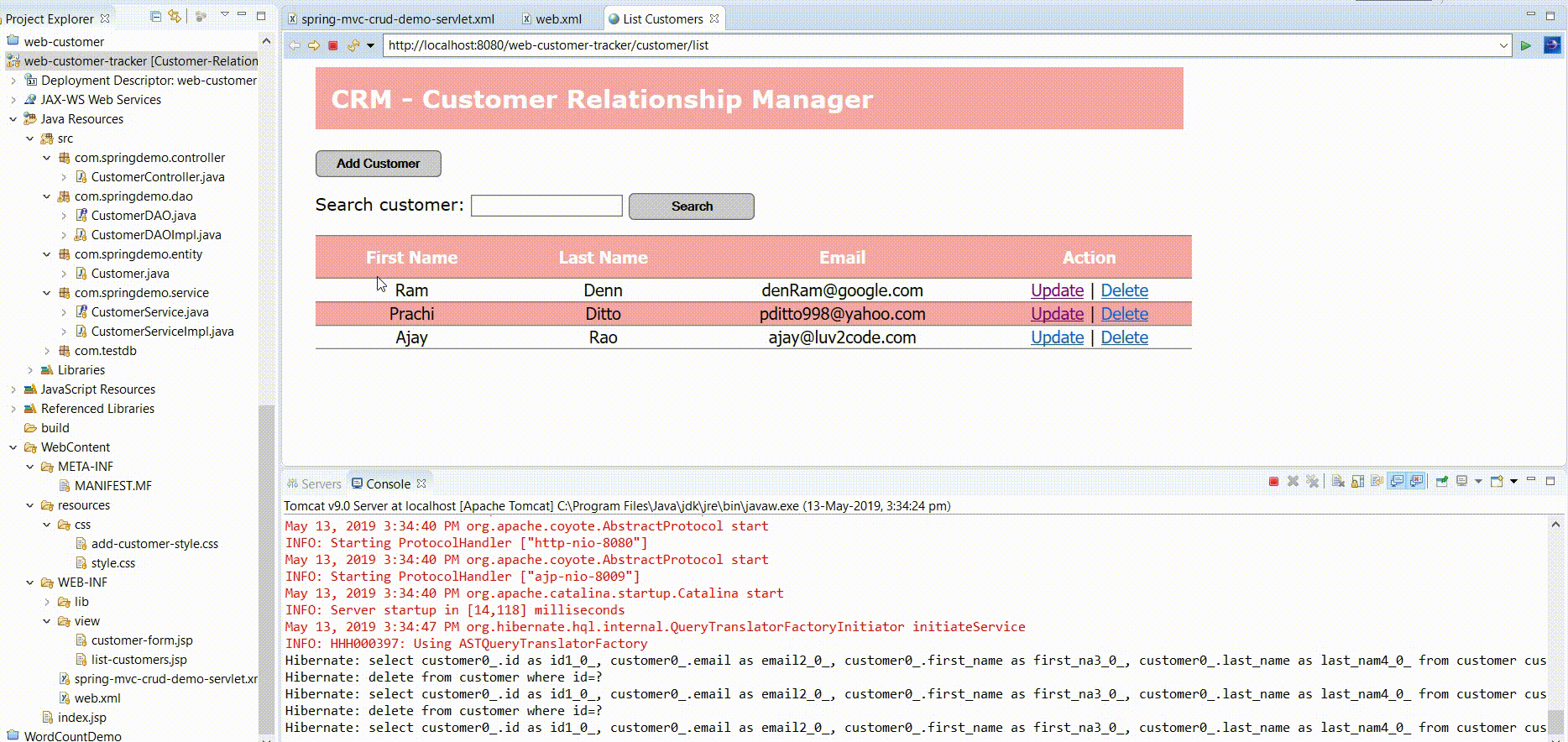Image resolution: width=1568 pixels, height=742 pixels.
Task: Select CustomerServiceImpl.java file
Action: pos(162,332)
